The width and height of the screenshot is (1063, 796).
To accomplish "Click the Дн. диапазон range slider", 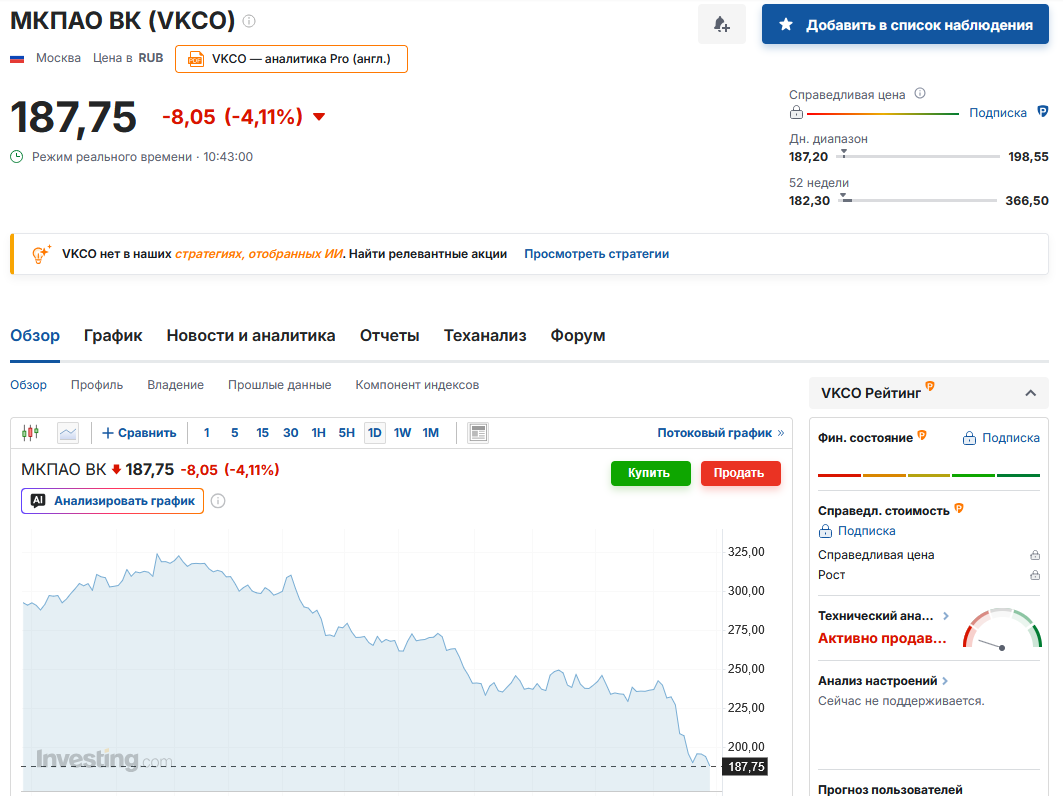I will 919,156.
